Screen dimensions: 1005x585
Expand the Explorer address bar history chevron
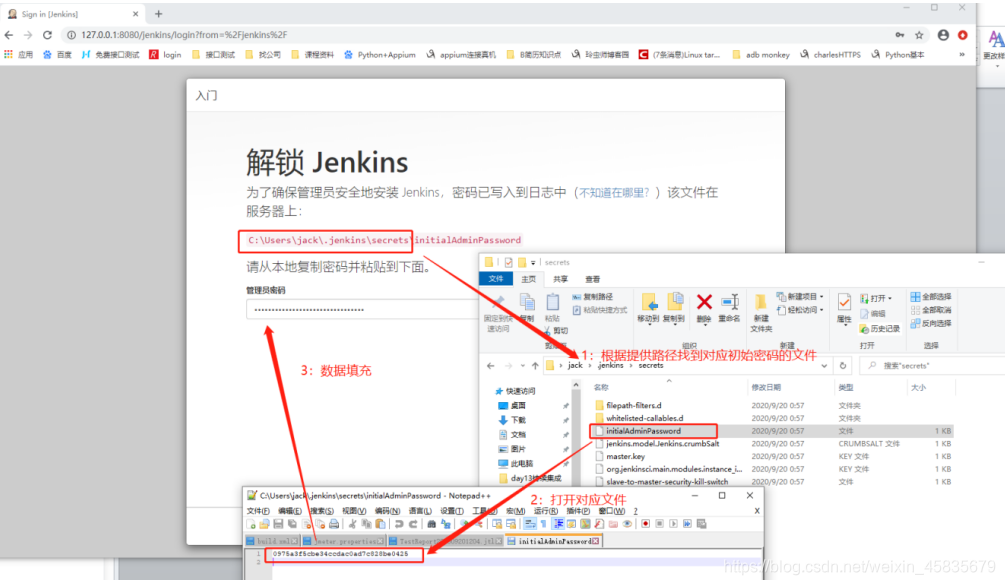tap(824, 366)
